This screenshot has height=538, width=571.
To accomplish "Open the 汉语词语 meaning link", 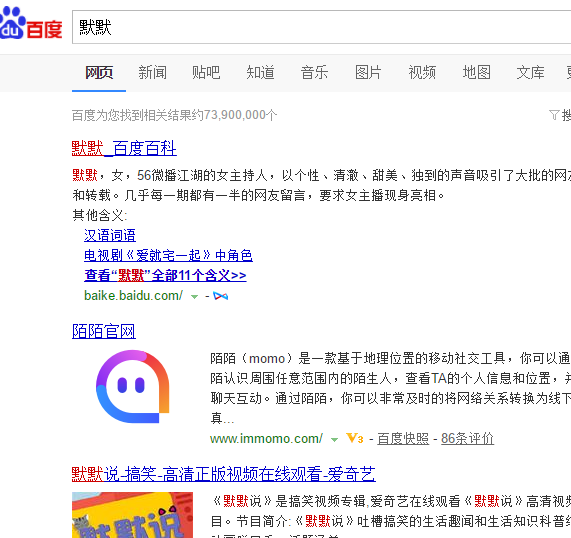I will click(110, 235).
